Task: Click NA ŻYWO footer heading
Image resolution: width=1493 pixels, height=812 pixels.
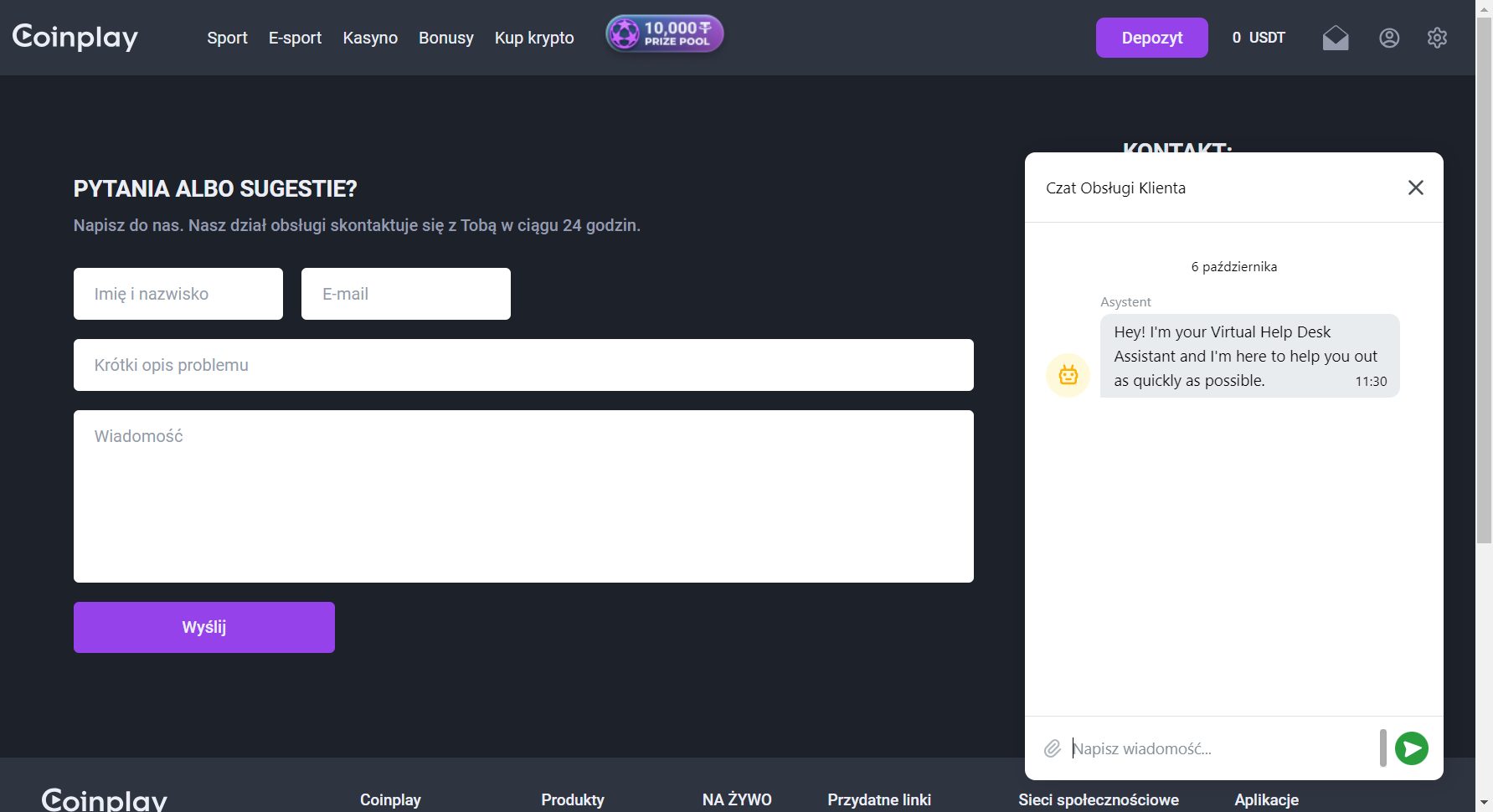Action: tap(737, 799)
